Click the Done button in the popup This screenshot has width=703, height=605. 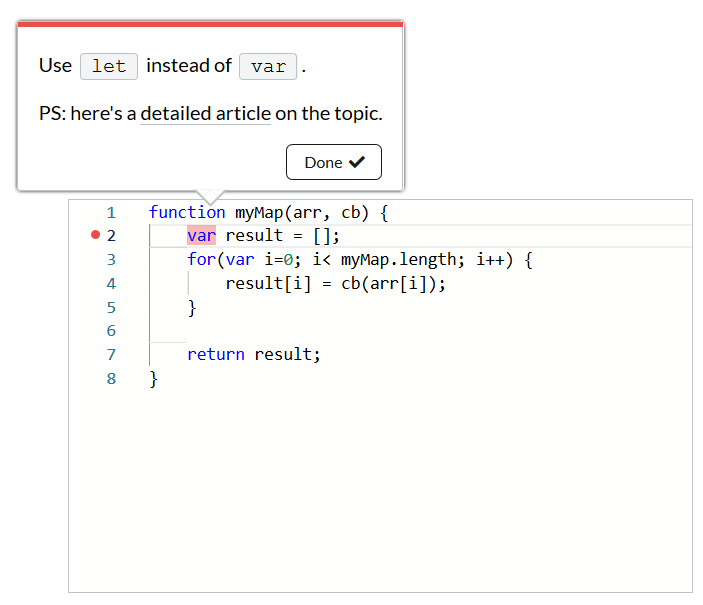point(333,162)
